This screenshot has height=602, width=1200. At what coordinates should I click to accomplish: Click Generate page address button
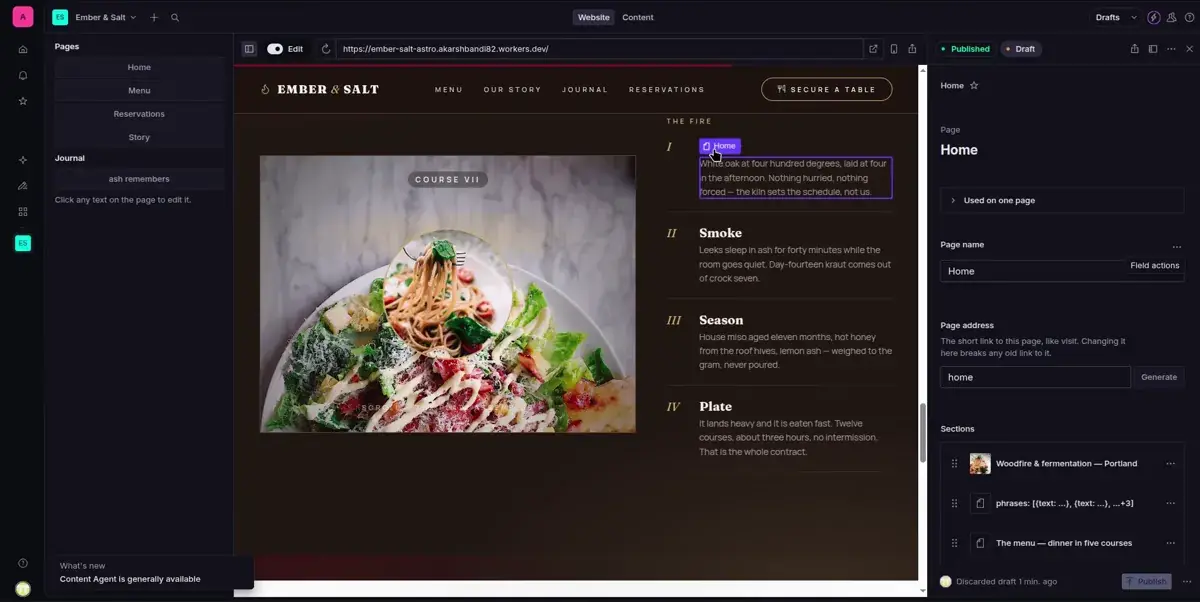click(x=1159, y=377)
